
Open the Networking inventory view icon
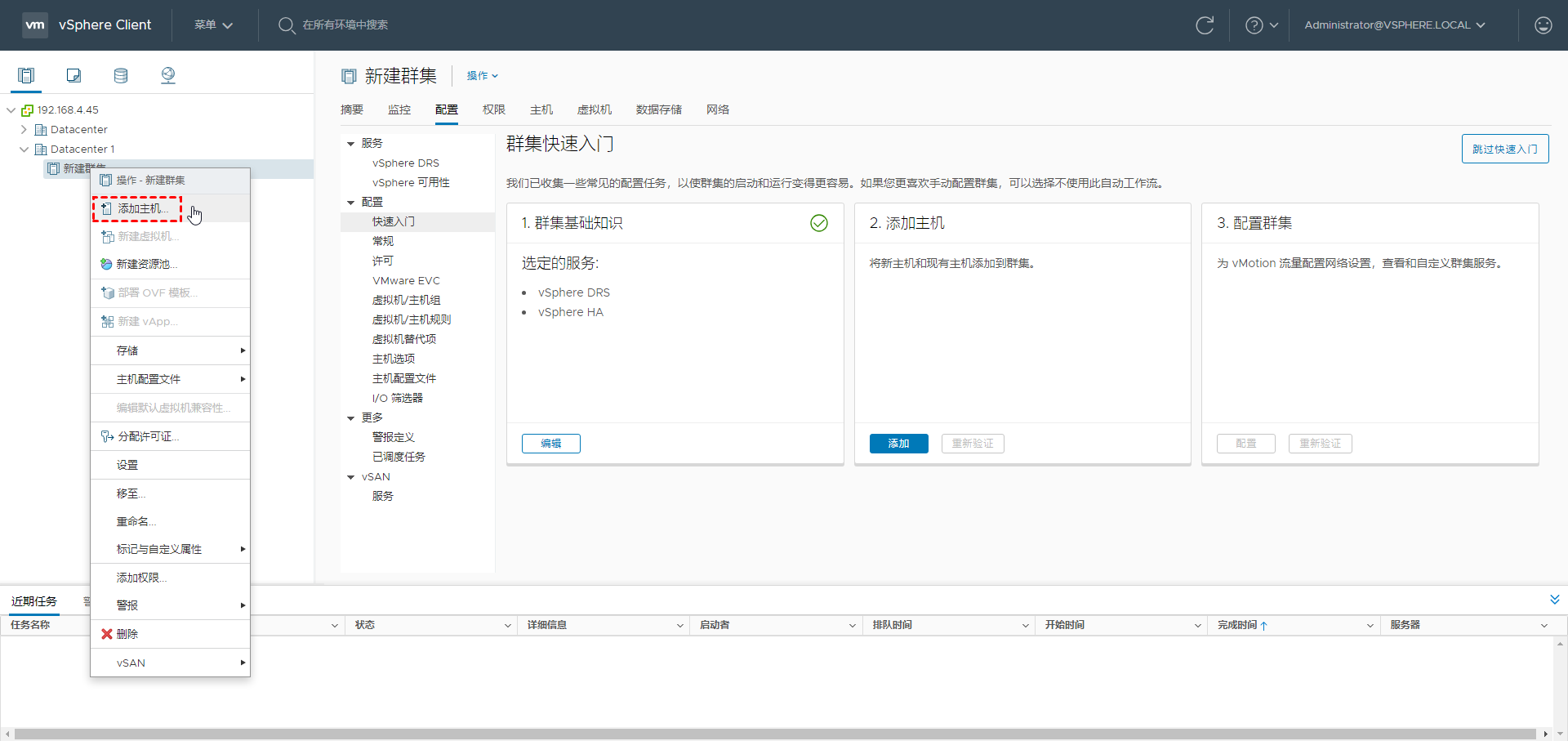168,76
